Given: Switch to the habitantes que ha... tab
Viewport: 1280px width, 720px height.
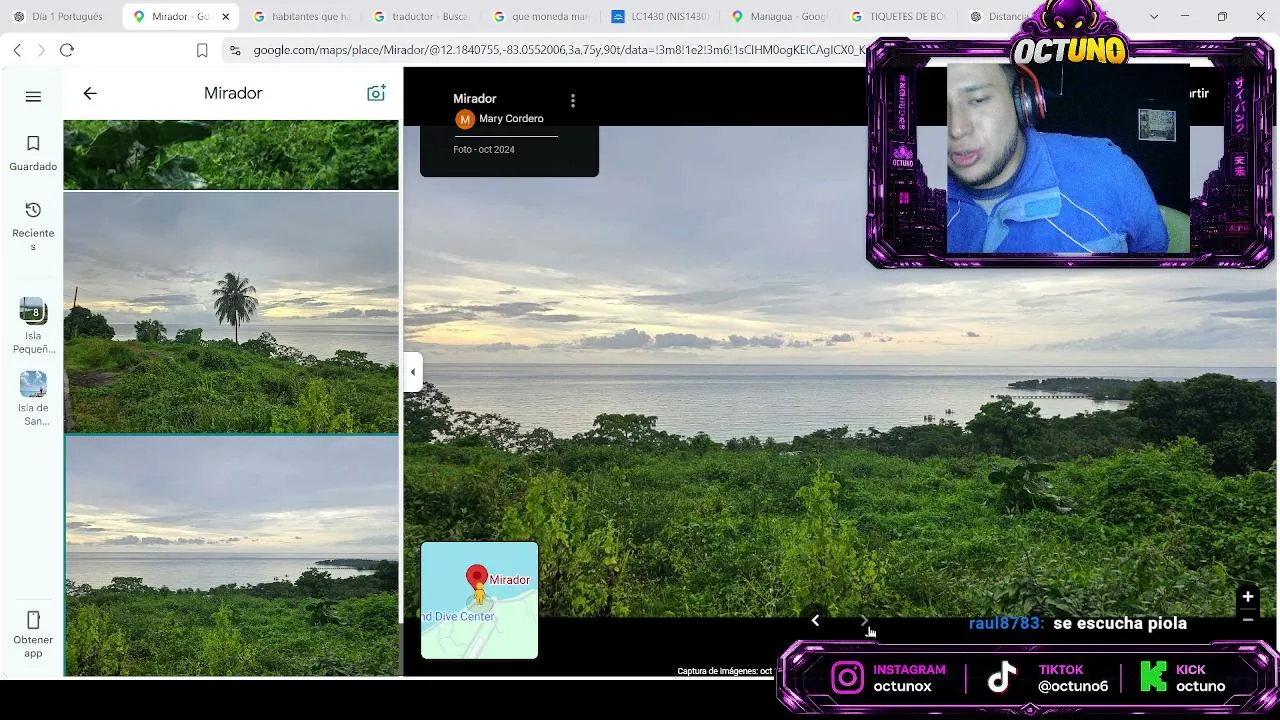Looking at the screenshot, I should (301, 17).
